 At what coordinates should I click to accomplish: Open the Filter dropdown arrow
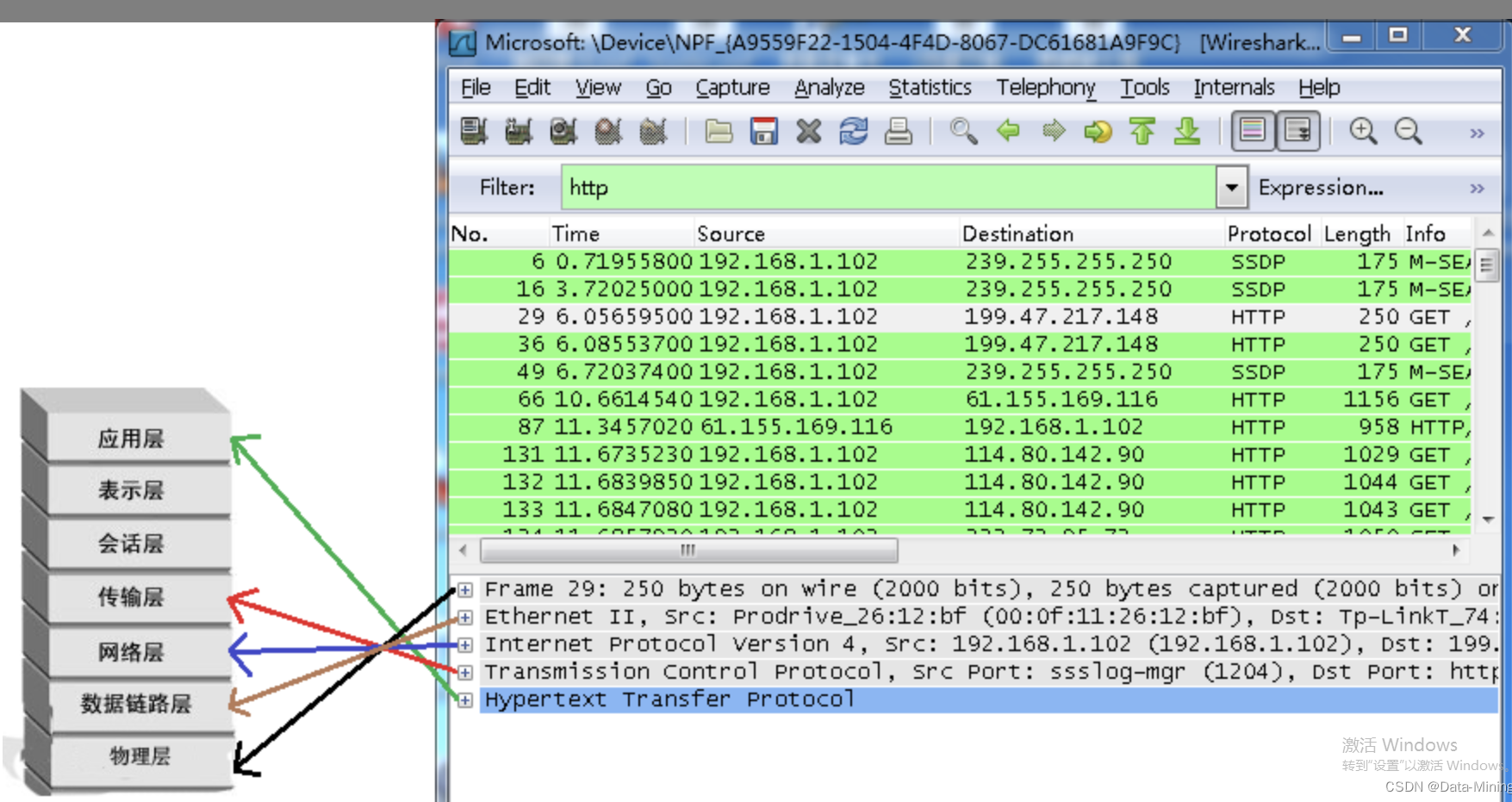pos(1232,187)
